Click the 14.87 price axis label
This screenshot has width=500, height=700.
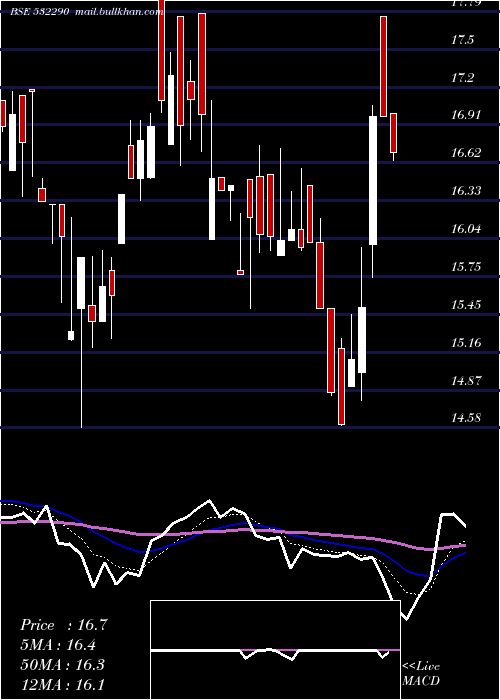pyautogui.click(x=466, y=380)
